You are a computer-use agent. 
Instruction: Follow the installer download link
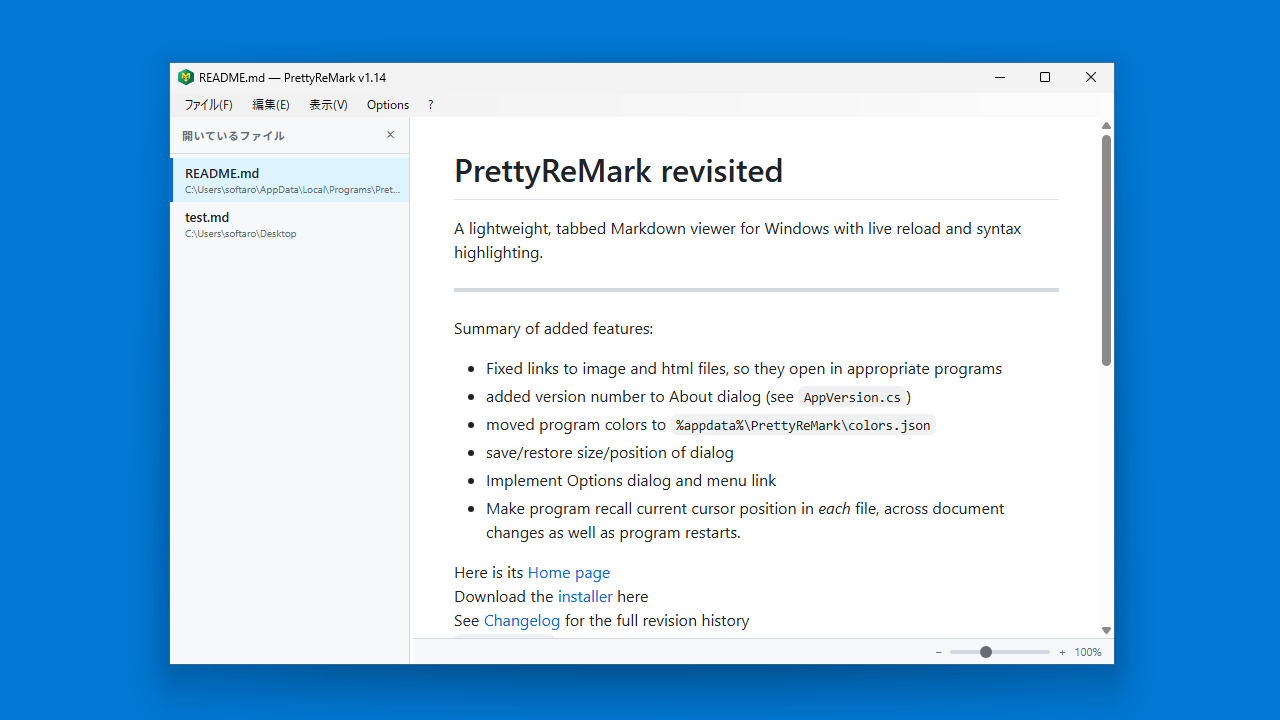[585, 596]
